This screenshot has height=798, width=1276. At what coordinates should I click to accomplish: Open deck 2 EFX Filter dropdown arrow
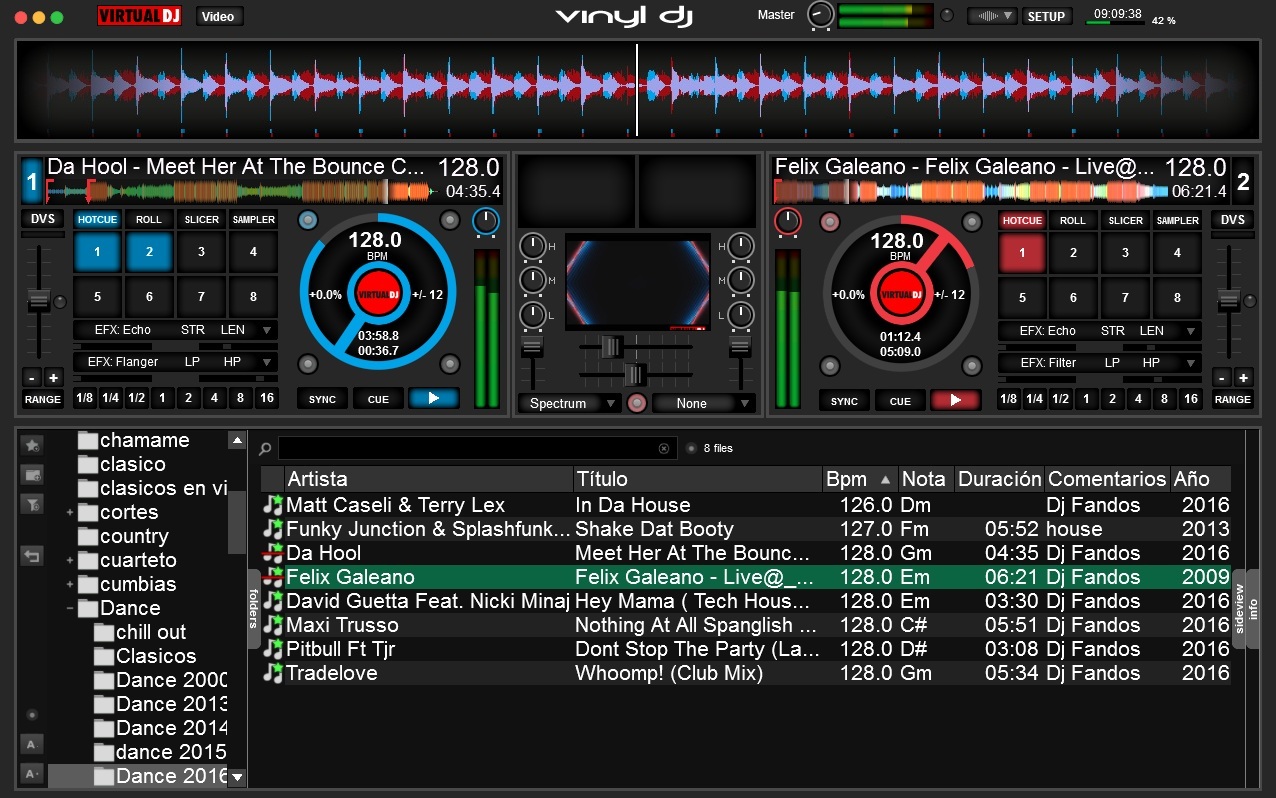(1191, 363)
